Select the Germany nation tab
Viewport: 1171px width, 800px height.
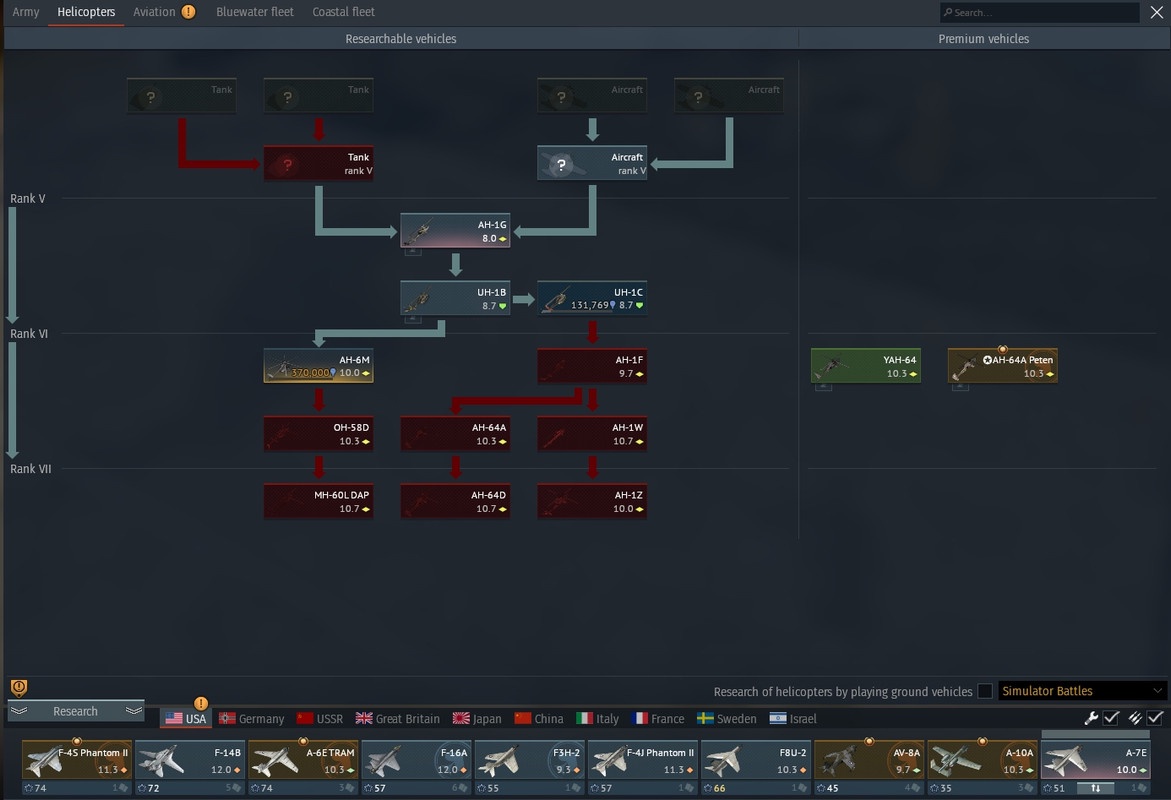coord(252,719)
